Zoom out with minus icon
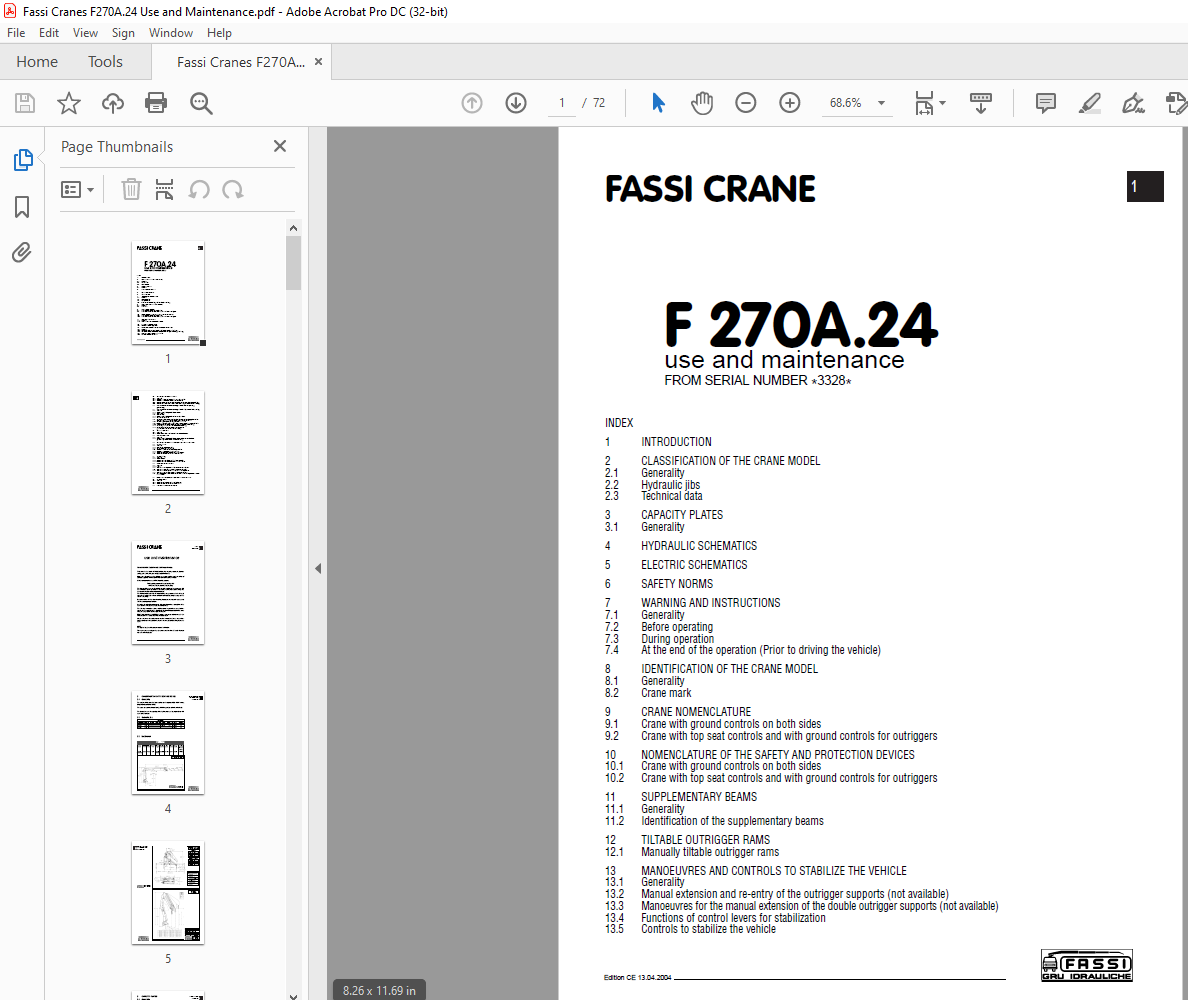Image resolution: width=1188 pixels, height=1000 pixels. coord(746,103)
